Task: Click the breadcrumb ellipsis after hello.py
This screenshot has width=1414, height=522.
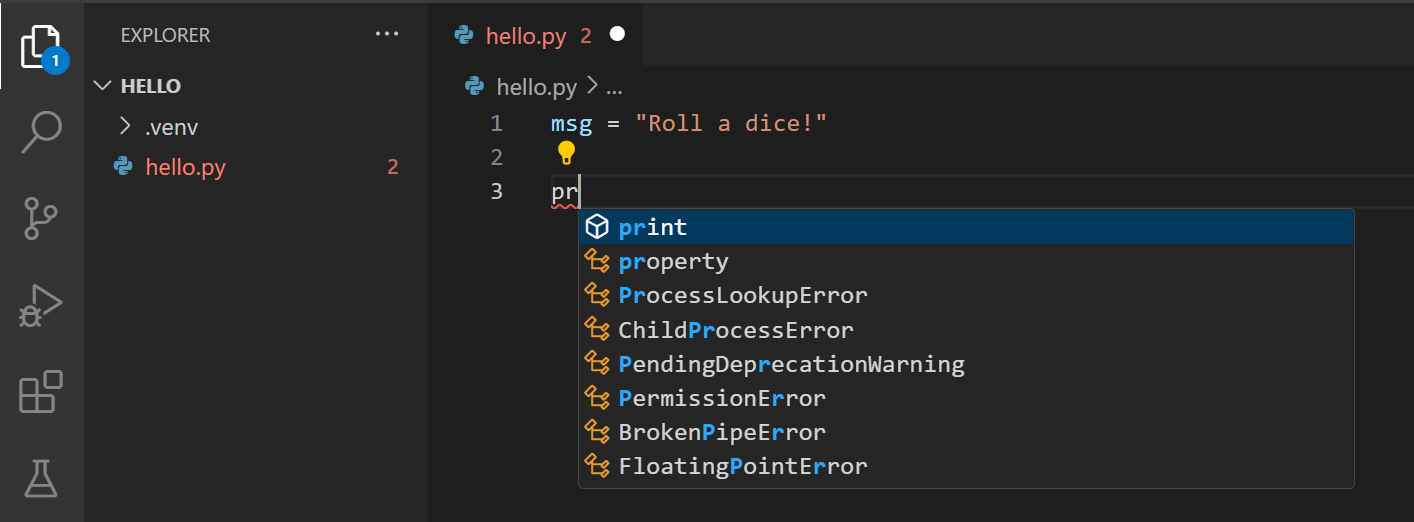Action: (614, 88)
